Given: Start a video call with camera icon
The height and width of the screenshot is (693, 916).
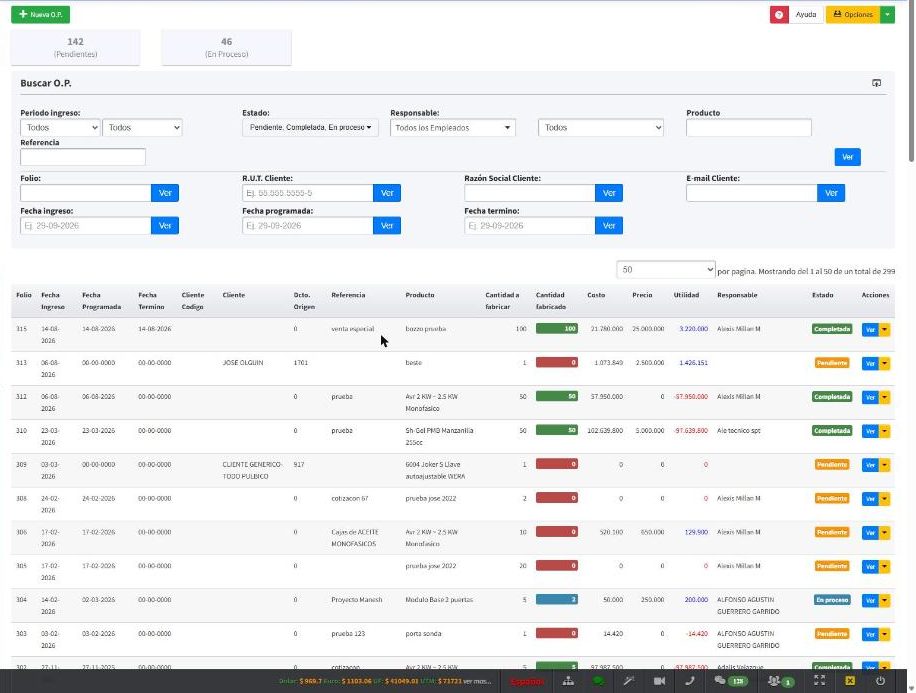Looking at the screenshot, I should click(x=660, y=681).
